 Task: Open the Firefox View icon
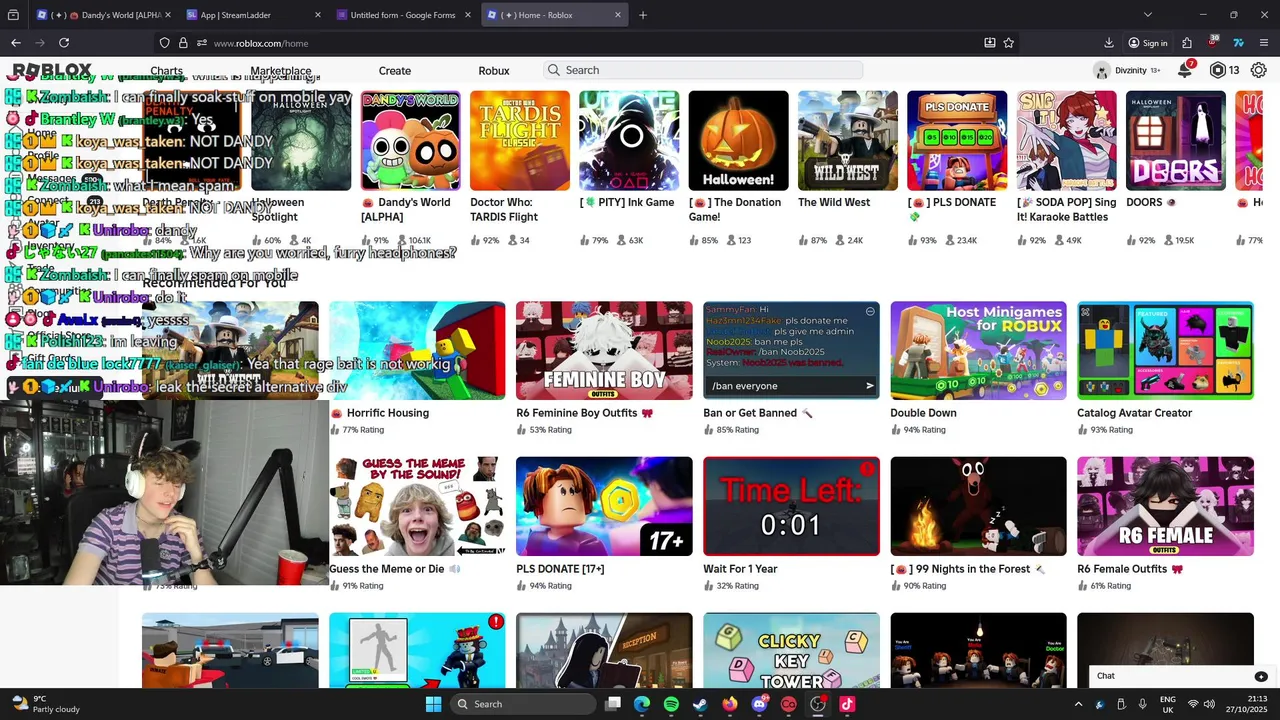coord(13,15)
